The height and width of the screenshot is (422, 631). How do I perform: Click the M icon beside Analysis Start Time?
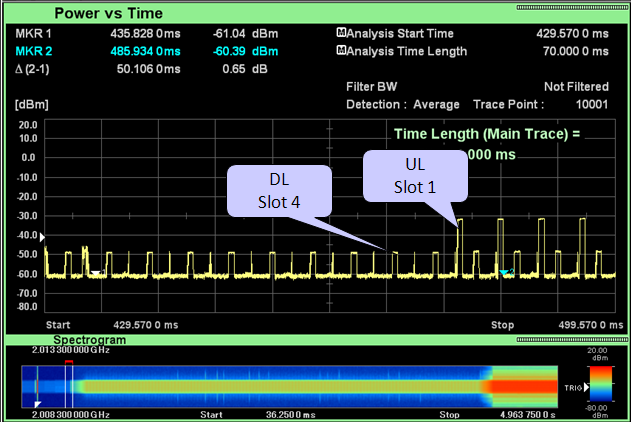[341, 33]
